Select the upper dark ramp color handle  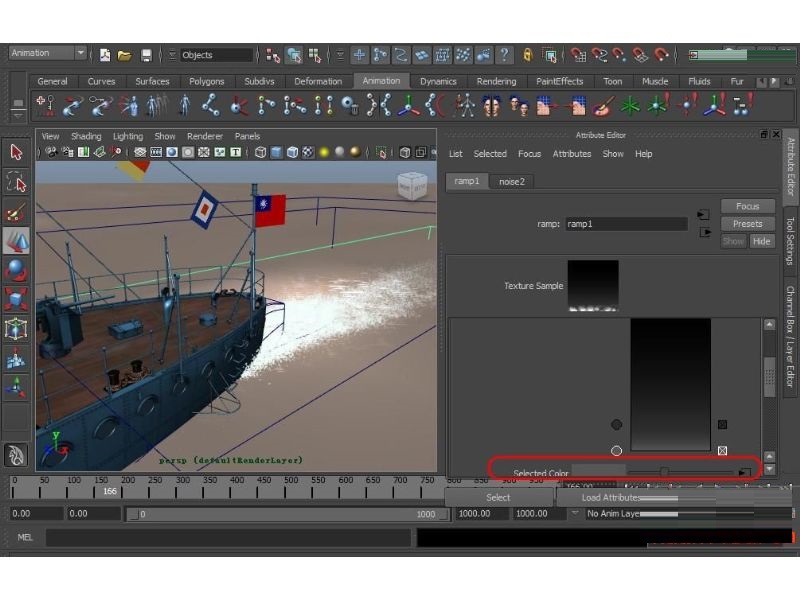click(x=616, y=424)
